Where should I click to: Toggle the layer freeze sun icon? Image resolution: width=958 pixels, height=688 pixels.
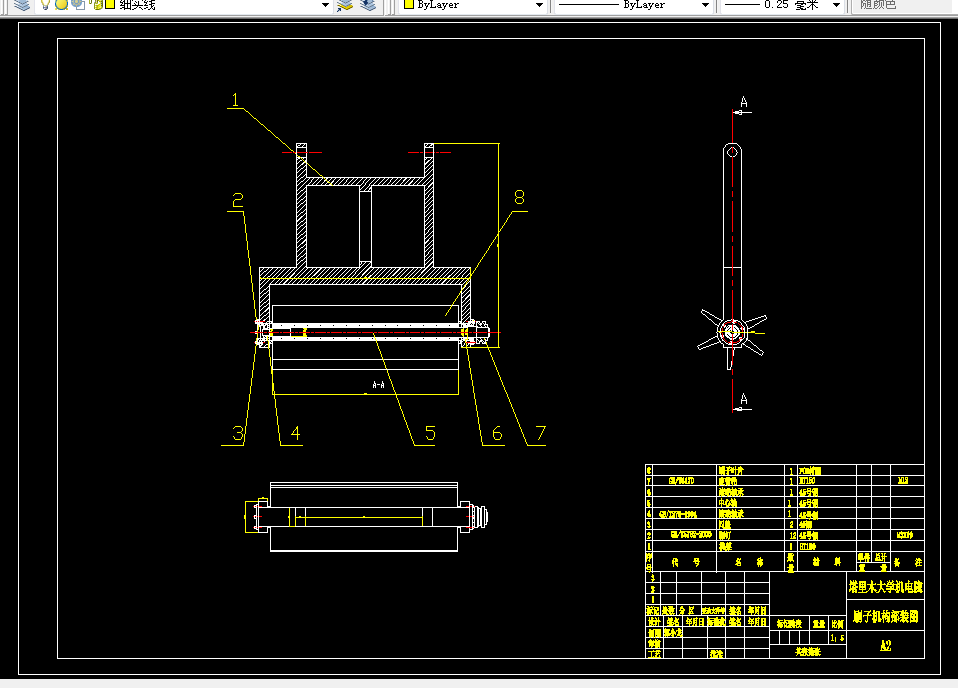click(x=61, y=5)
